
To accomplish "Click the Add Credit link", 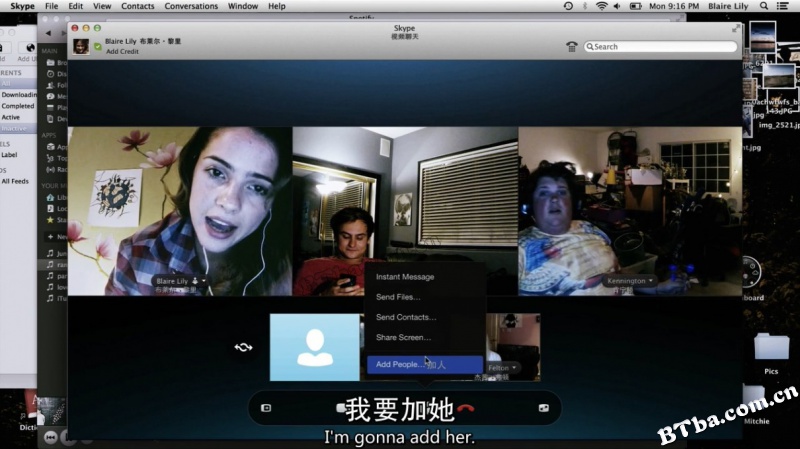I will click(x=122, y=52).
